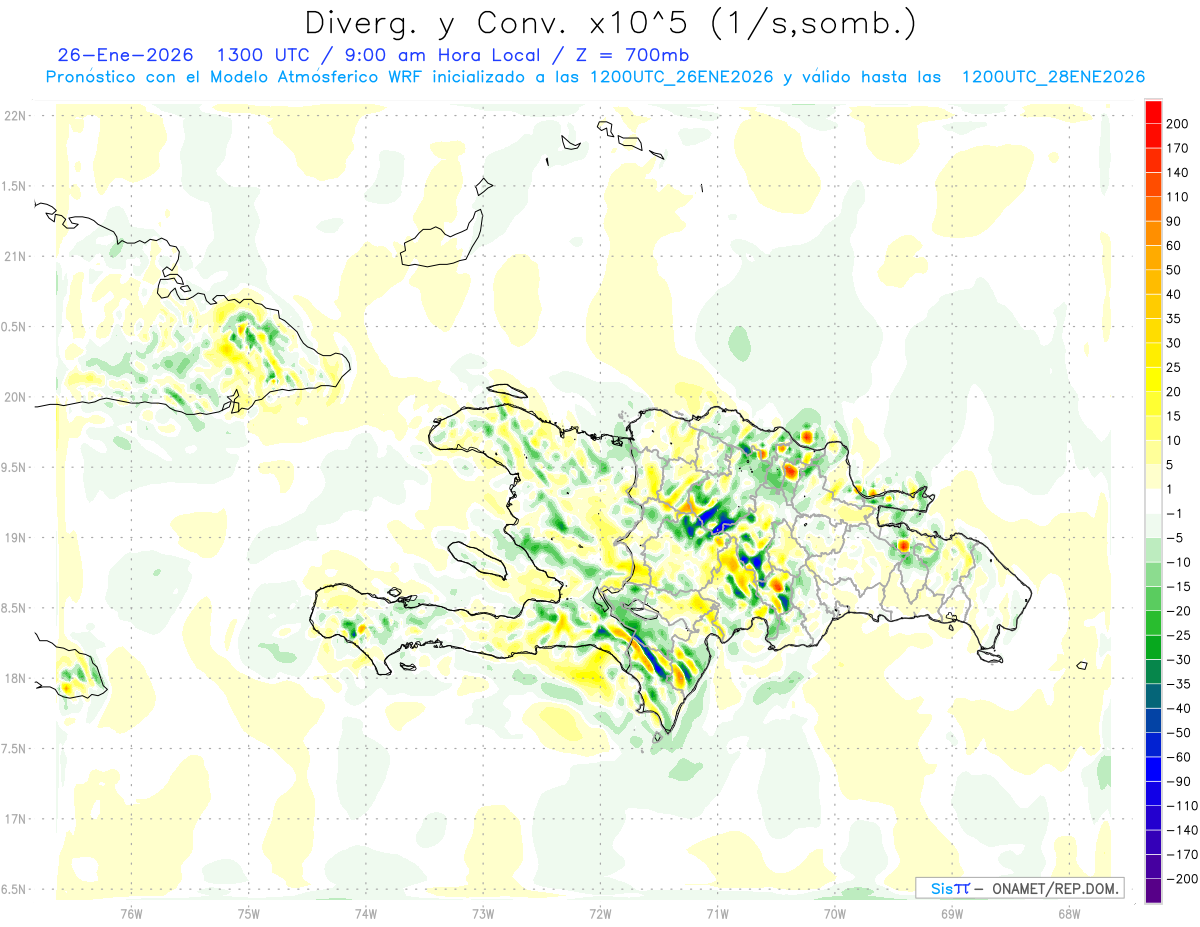Click the "0.5N" latitude label
Viewport: 1200px width, 927px height.
tap(15, 327)
